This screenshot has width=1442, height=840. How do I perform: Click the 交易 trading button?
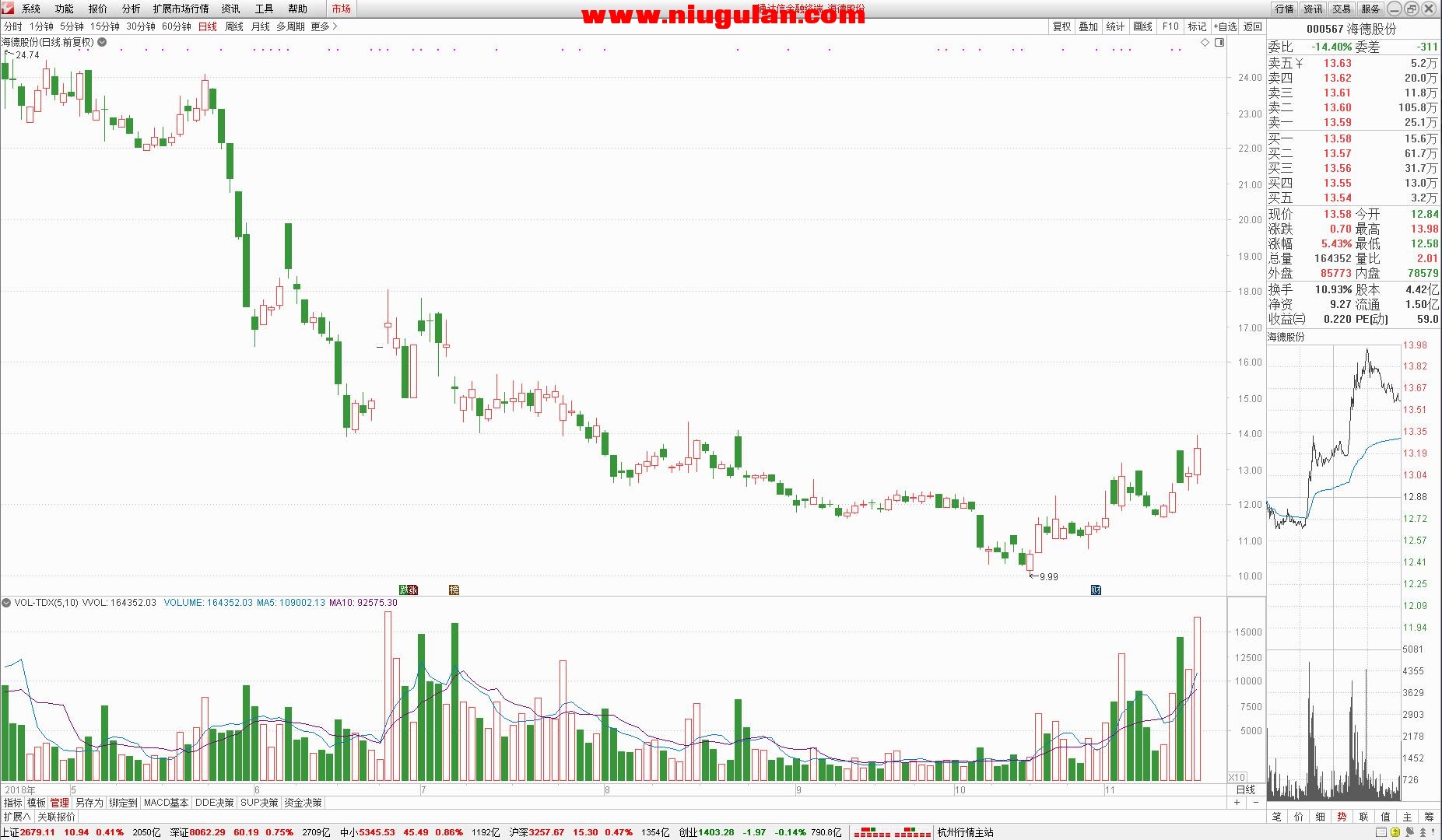(1342, 9)
